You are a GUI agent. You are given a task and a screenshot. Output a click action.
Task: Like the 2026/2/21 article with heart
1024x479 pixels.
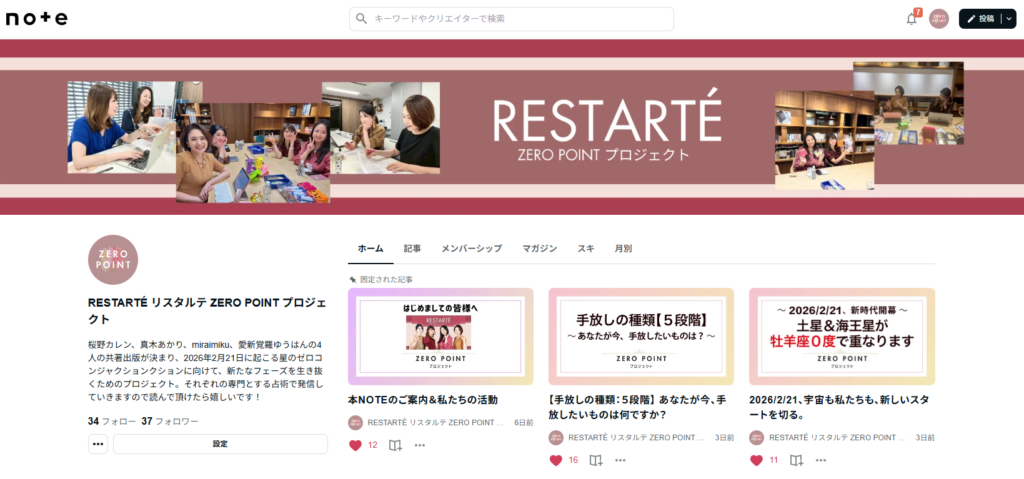(x=756, y=460)
